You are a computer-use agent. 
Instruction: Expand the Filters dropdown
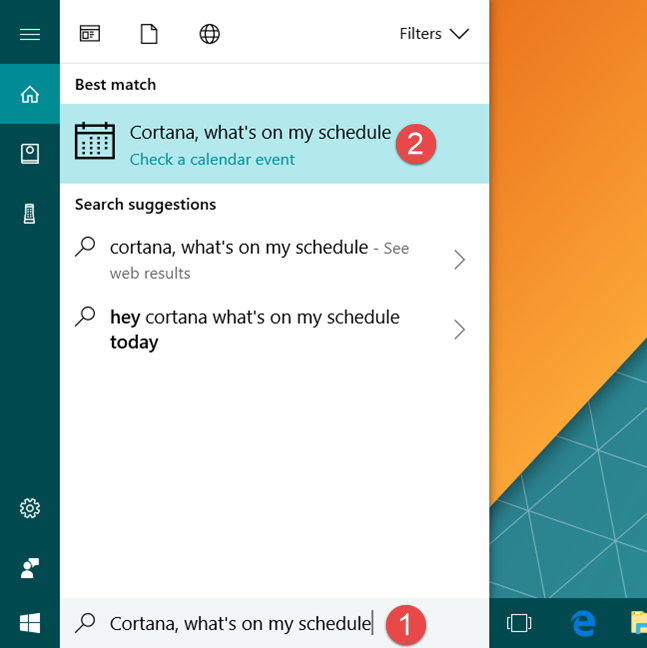(434, 34)
